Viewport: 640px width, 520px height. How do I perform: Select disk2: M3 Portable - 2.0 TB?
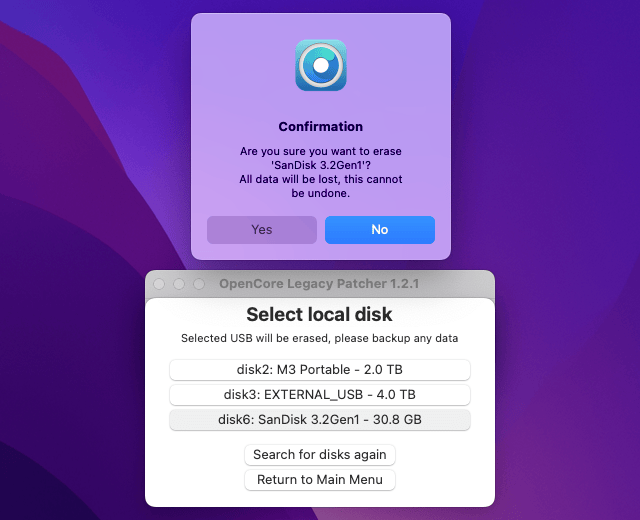pos(320,370)
